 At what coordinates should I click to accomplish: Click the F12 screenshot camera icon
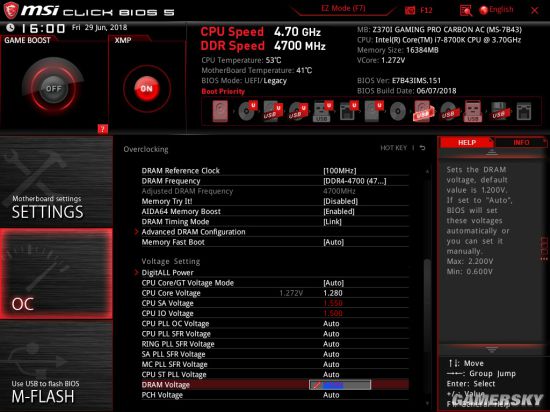point(410,11)
